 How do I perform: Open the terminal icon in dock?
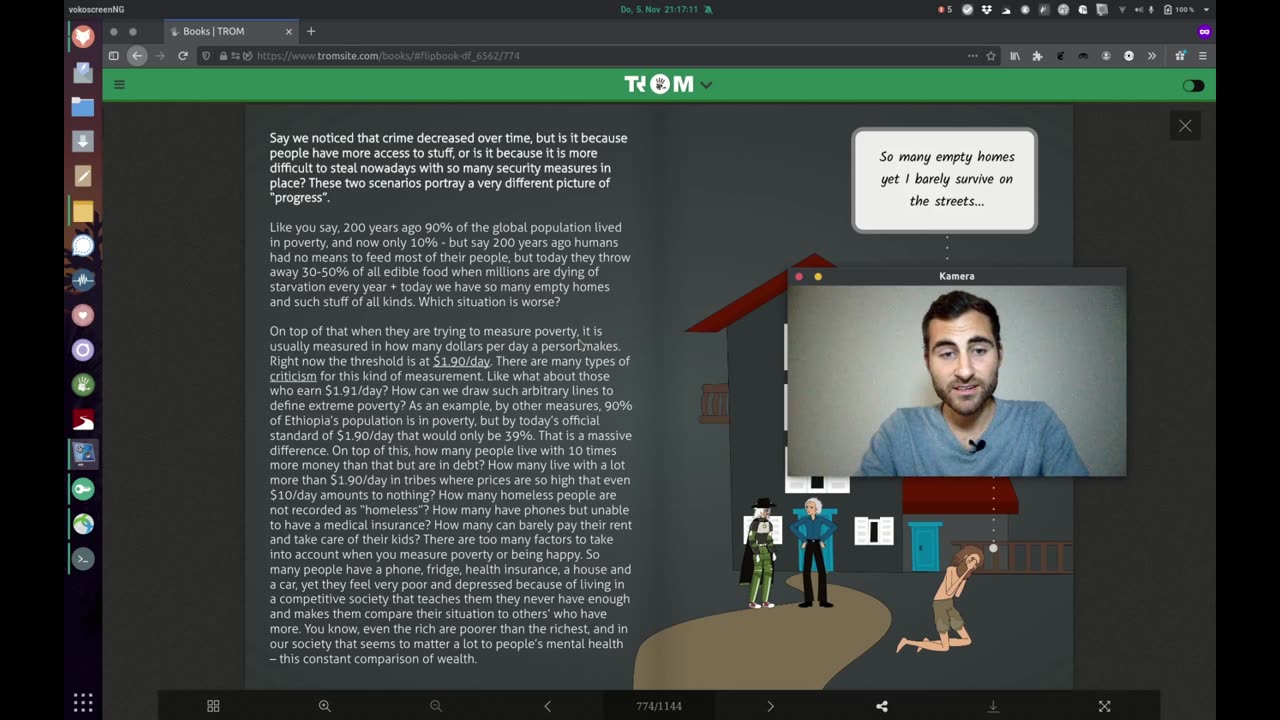(83, 559)
